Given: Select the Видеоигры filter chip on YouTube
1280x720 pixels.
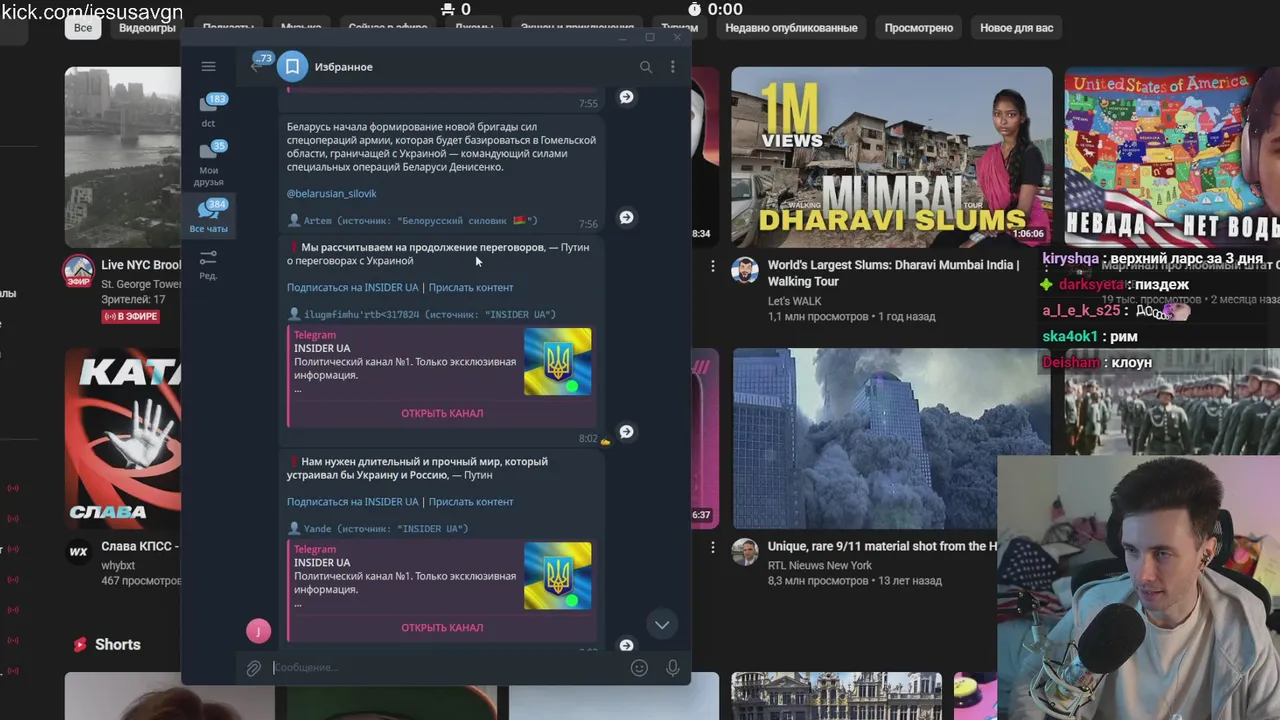Looking at the screenshot, I should 147,28.
